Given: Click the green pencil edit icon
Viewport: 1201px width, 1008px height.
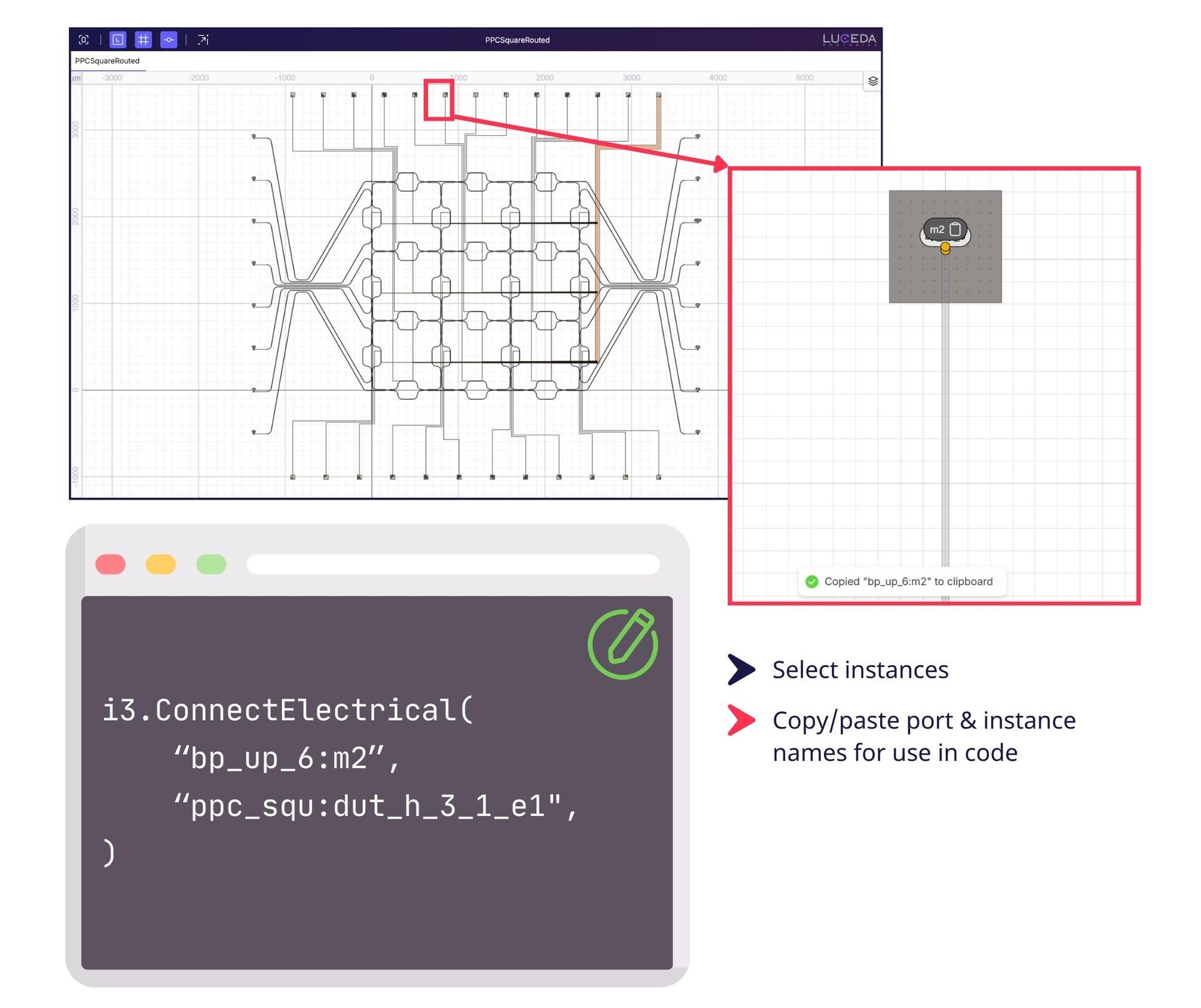Looking at the screenshot, I should pyautogui.click(x=622, y=644).
